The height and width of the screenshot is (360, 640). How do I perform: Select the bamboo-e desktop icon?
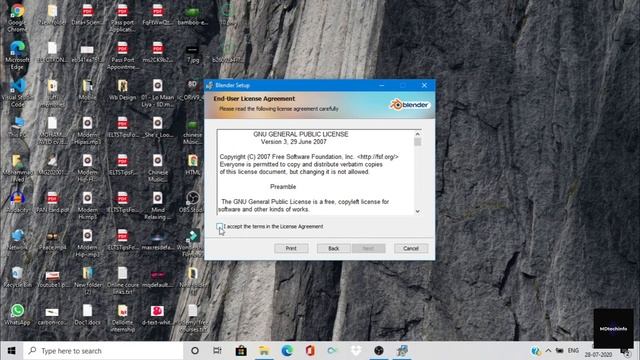coord(193,15)
